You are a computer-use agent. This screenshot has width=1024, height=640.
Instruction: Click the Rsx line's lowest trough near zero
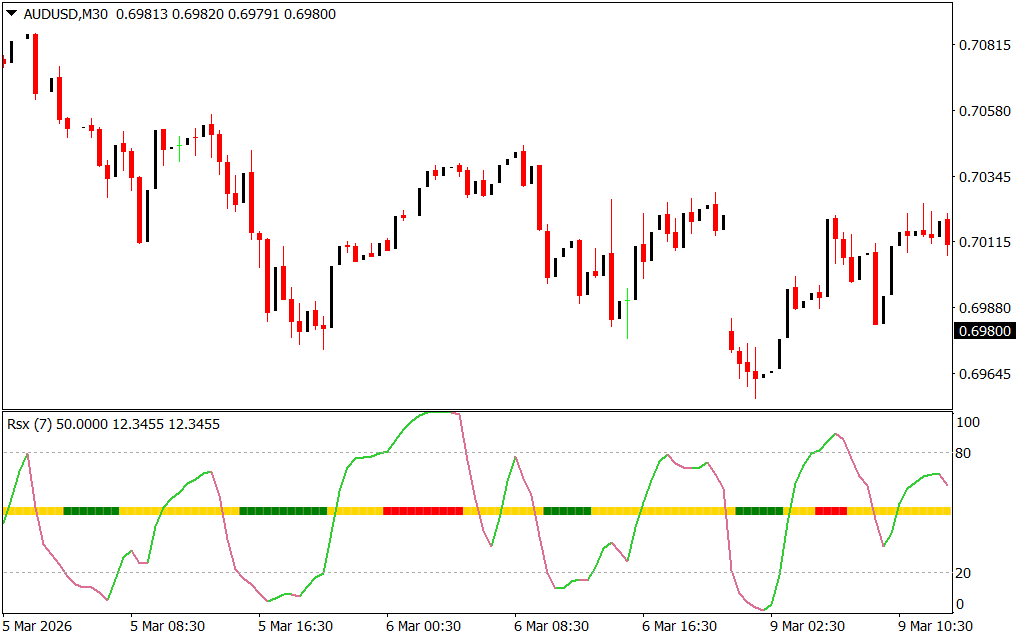(764, 609)
